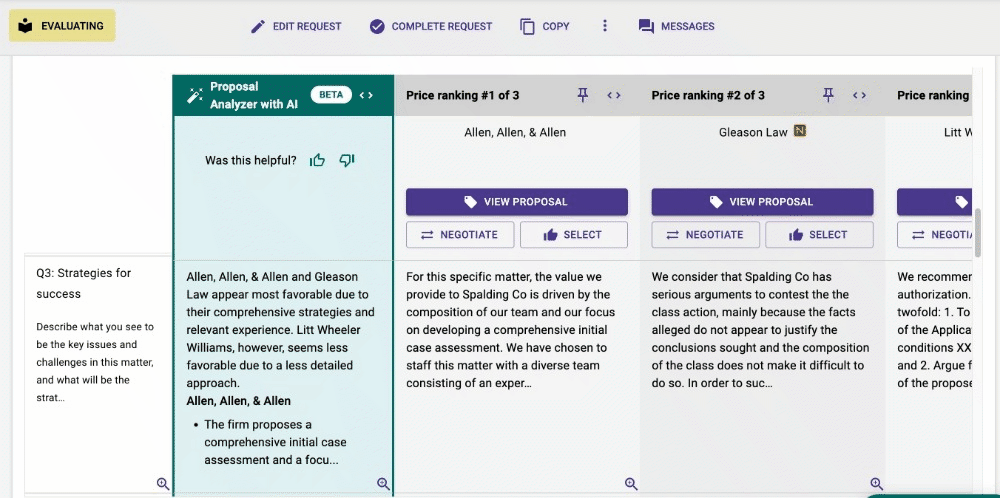1000x498 pixels.
Task: Click Complete Request in the toolbar
Action: (x=431, y=26)
